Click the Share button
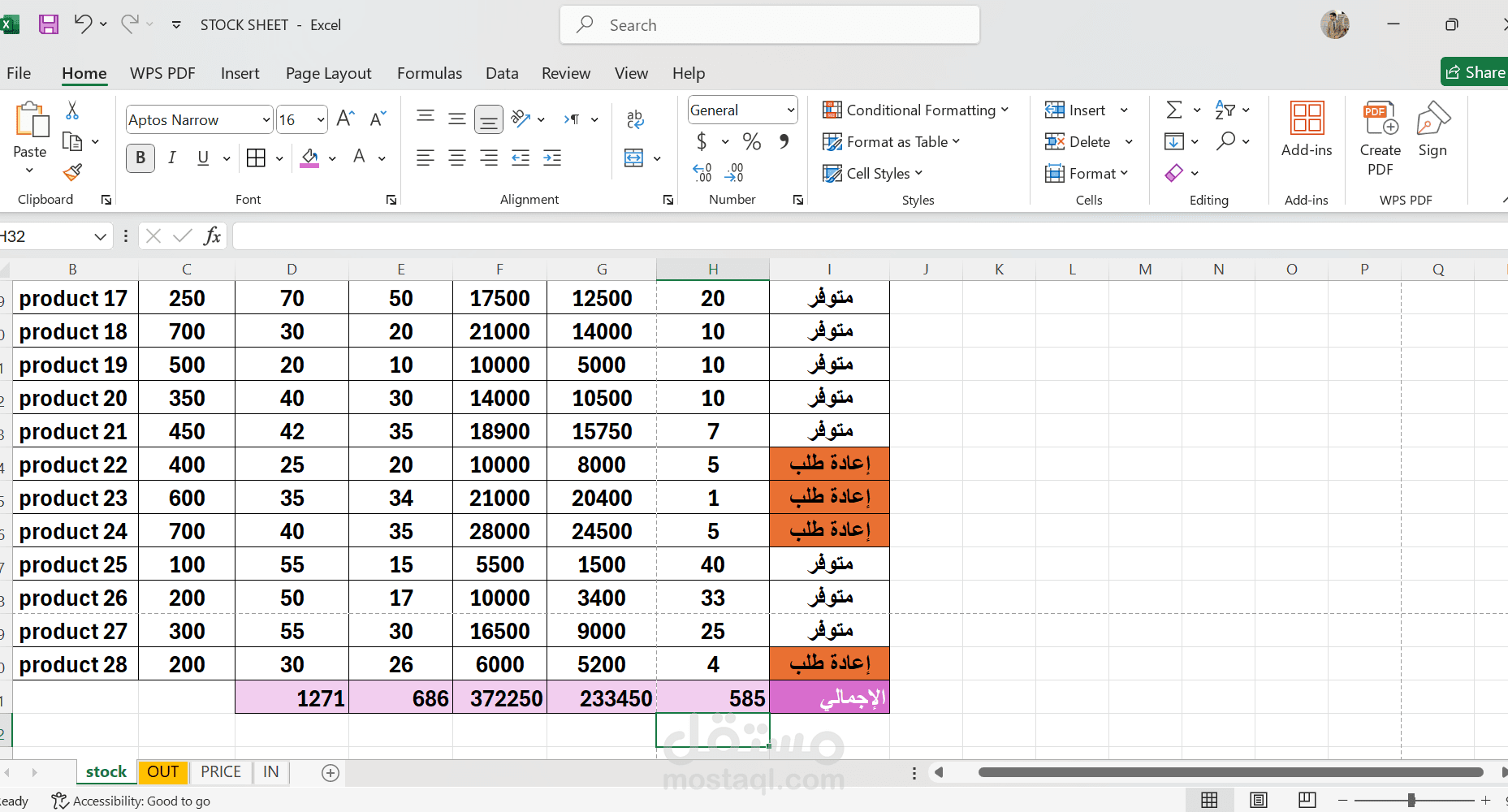 1475,72
